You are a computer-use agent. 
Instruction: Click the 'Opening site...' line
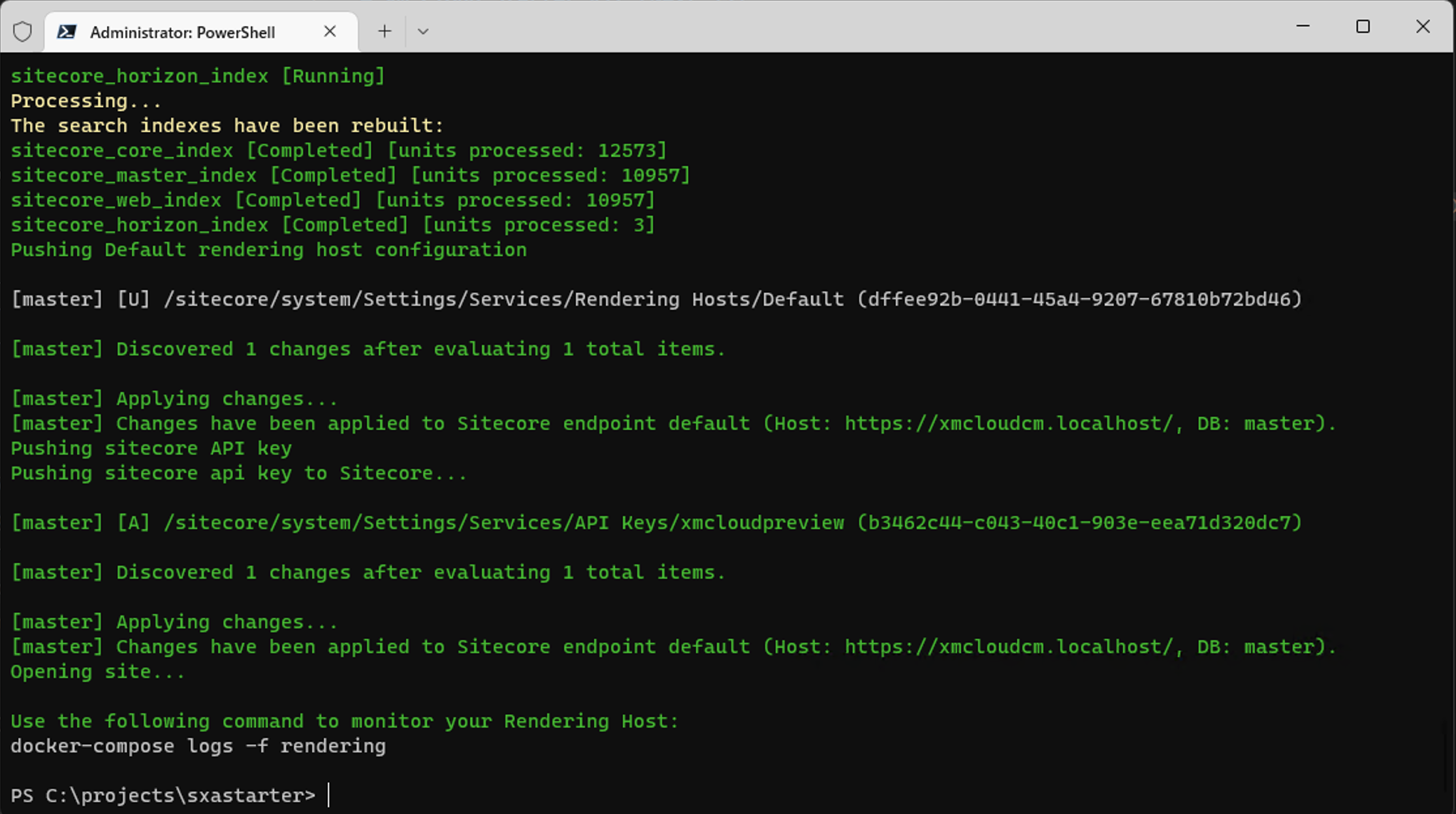98,672
